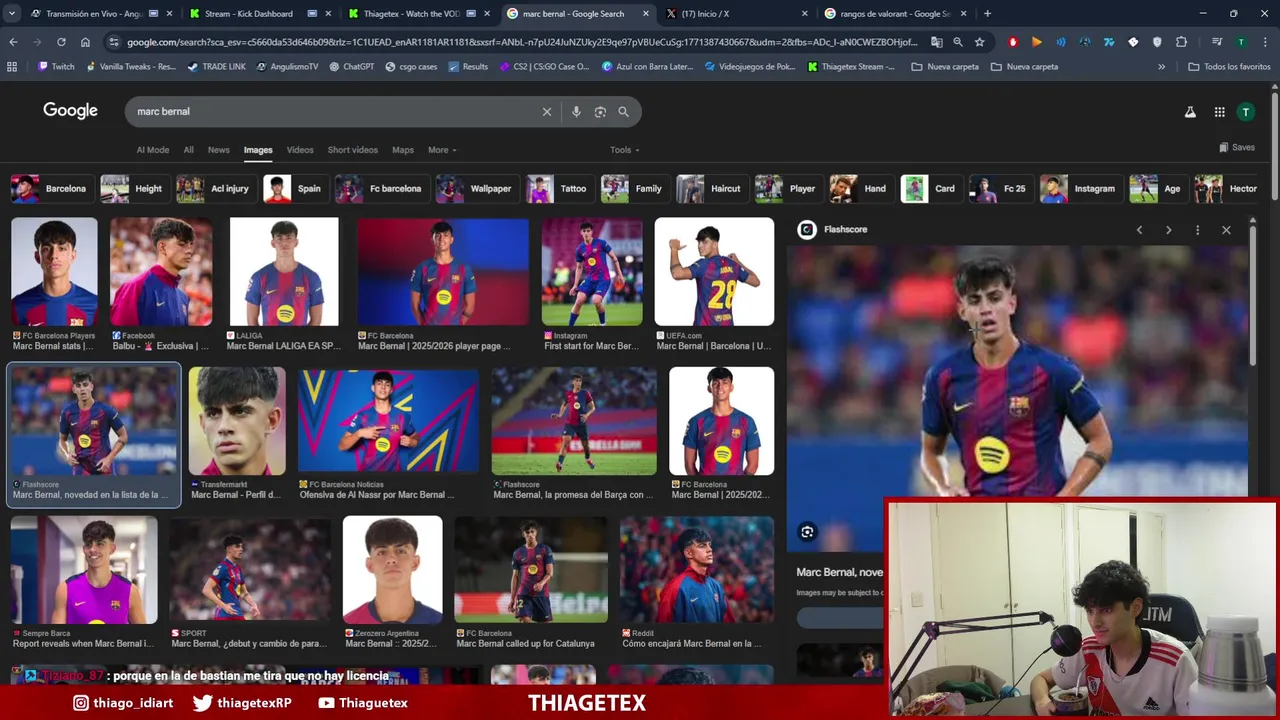Filter images by the Instagram chip
The width and height of the screenshot is (1280, 720).
pyautogui.click(x=1079, y=189)
